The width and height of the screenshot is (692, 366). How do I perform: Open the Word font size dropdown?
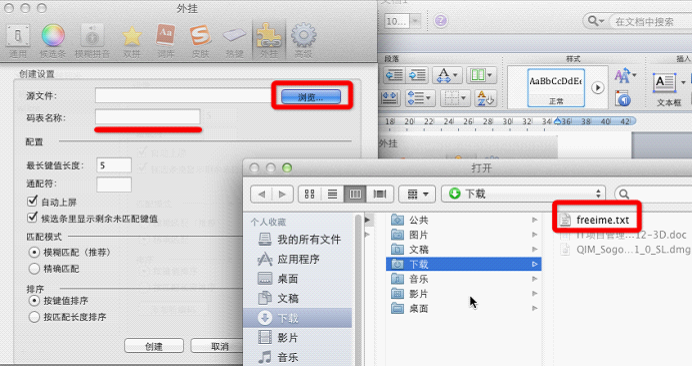pos(415,21)
